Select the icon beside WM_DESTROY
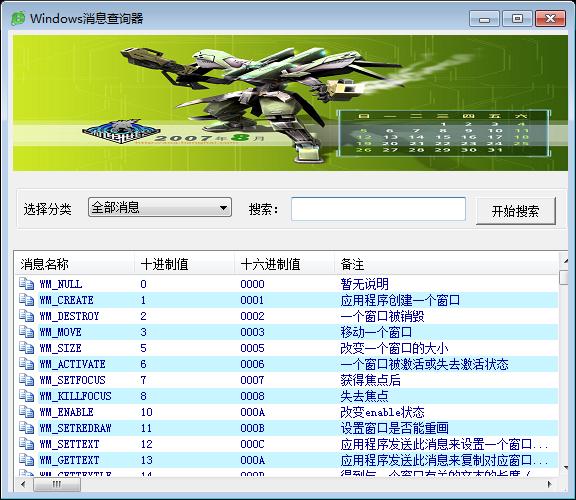This screenshot has width=576, height=500. [26, 316]
